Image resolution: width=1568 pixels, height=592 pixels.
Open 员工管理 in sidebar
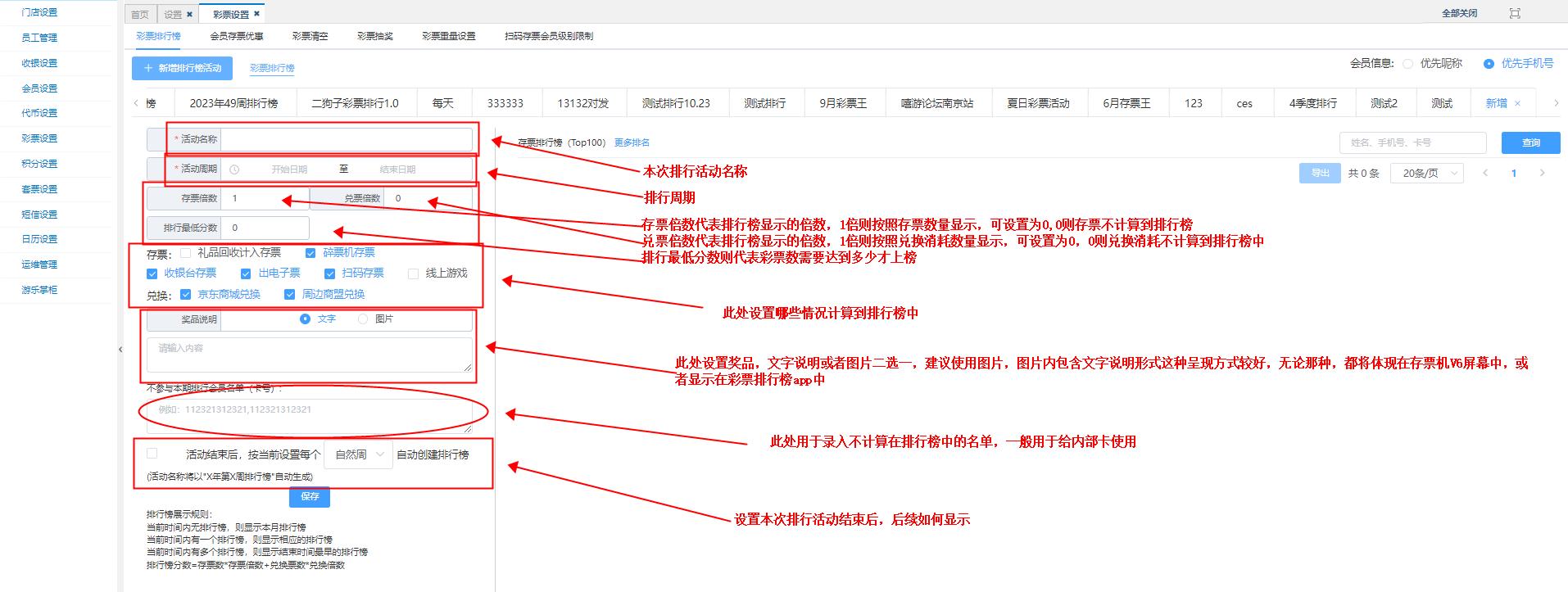point(39,38)
